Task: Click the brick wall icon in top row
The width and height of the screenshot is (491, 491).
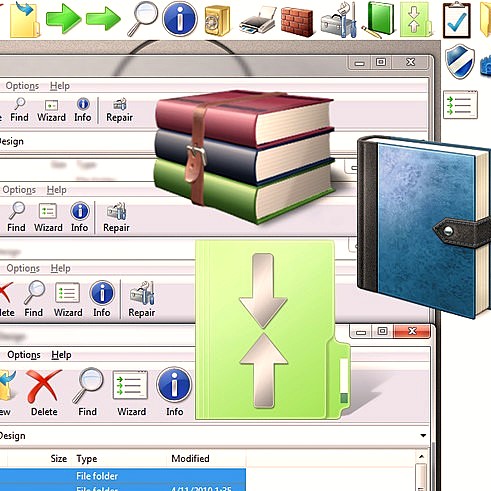Action: click(297, 21)
